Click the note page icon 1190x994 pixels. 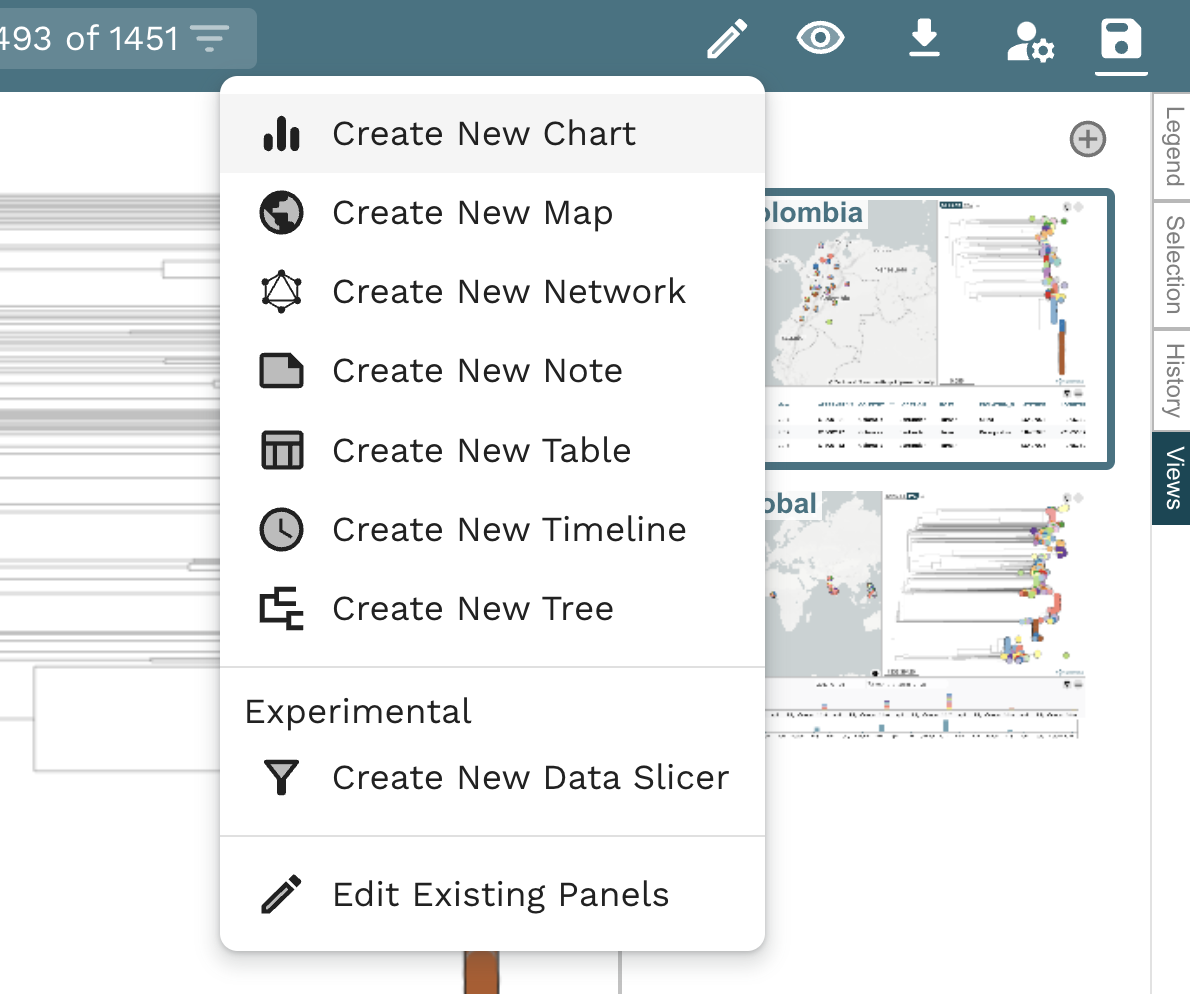click(x=282, y=371)
